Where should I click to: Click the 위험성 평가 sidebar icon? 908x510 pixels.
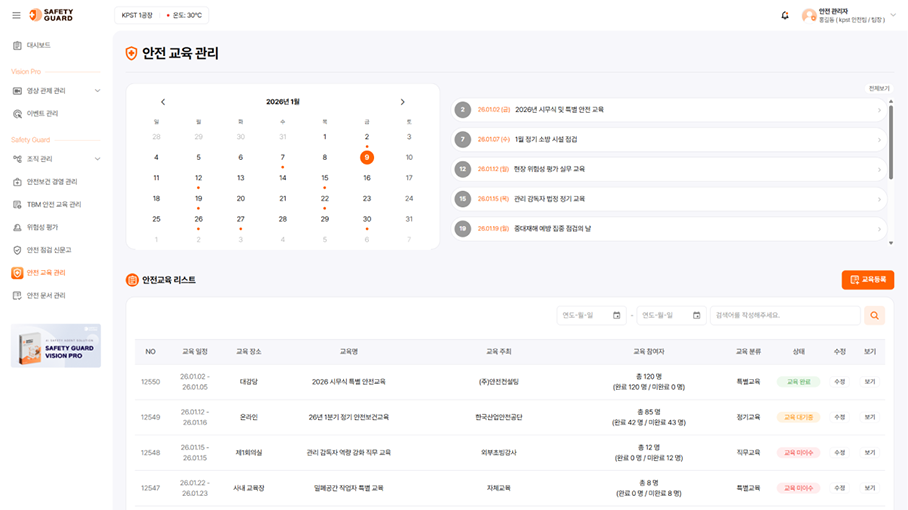(x=17, y=227)
